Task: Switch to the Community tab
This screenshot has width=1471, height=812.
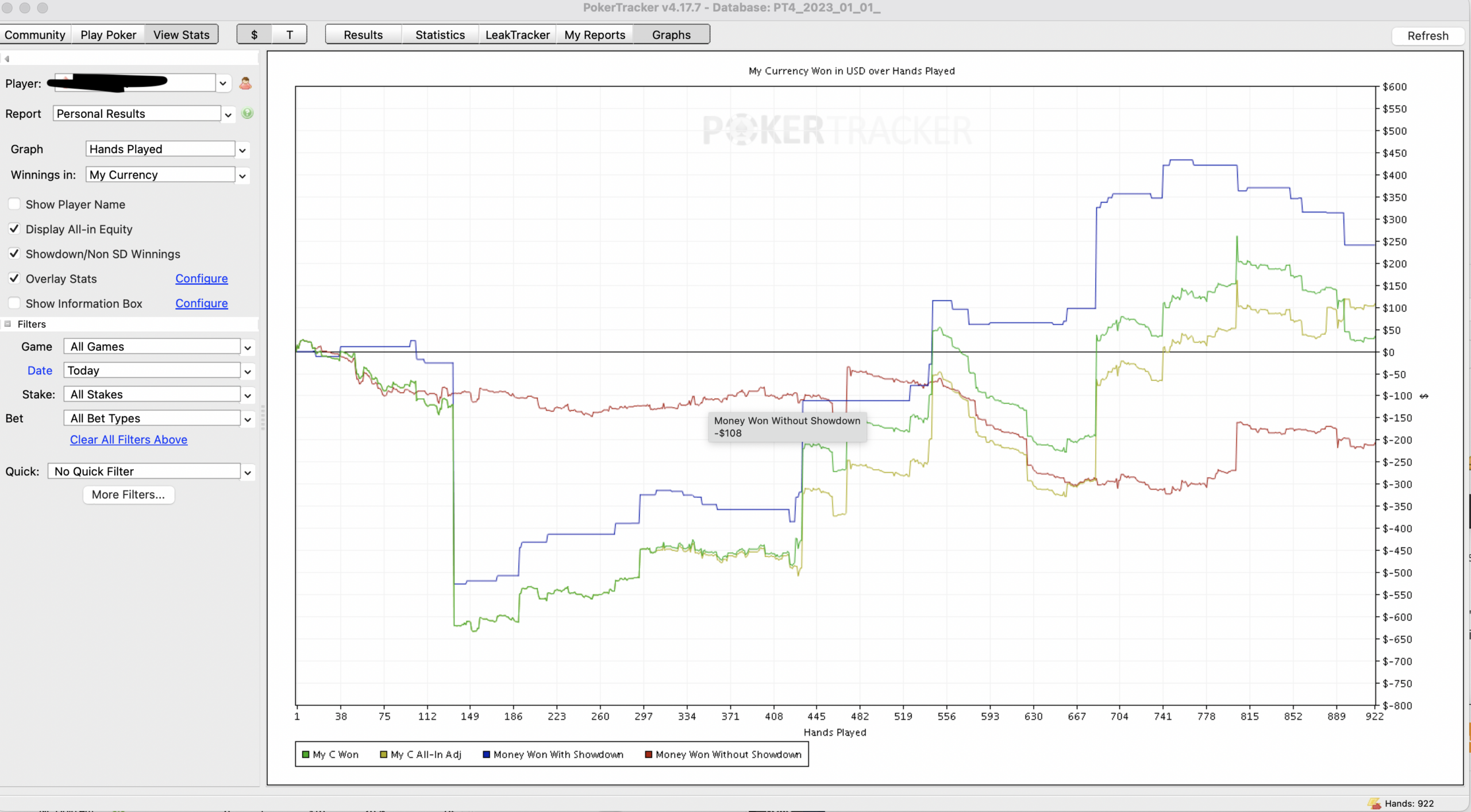Action: (35, 34)
